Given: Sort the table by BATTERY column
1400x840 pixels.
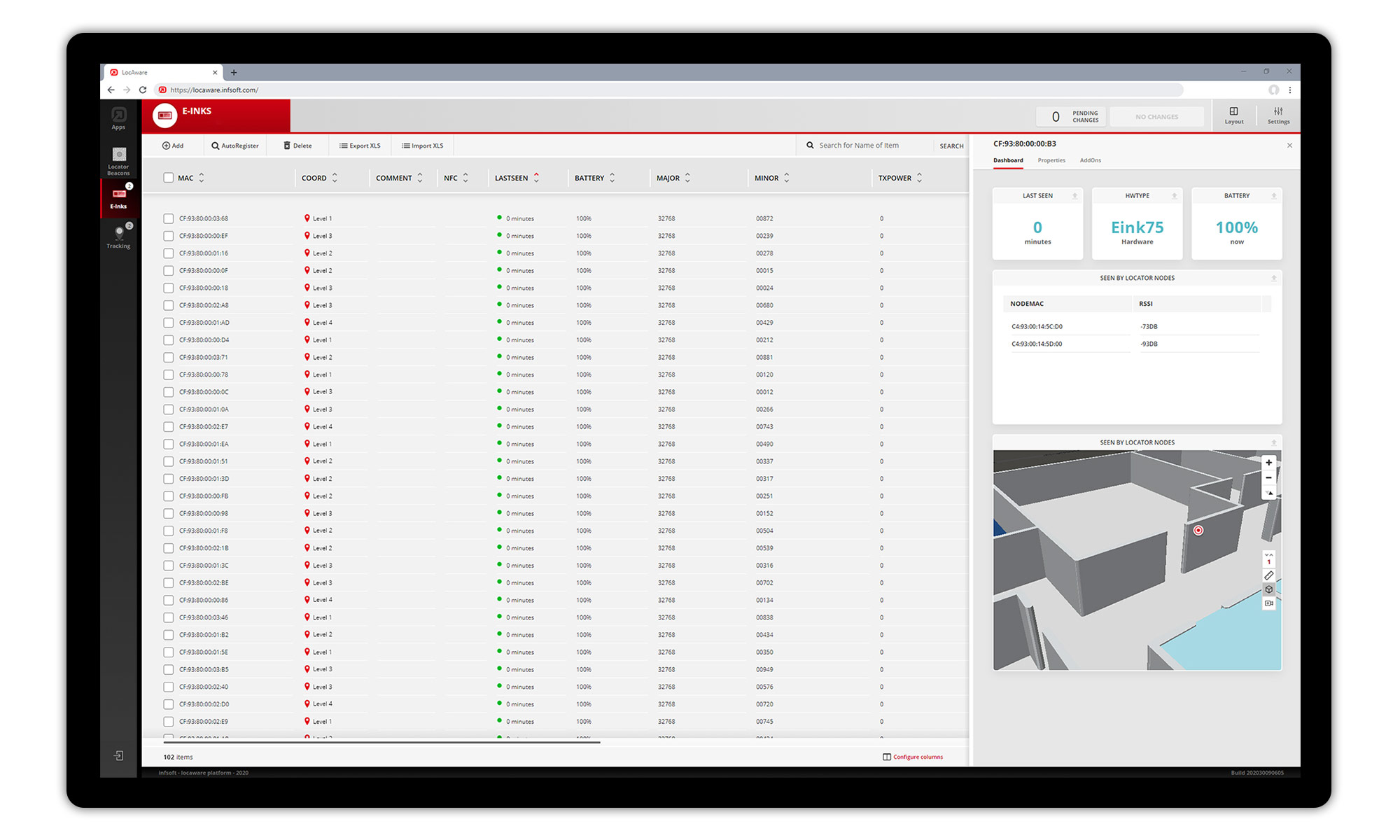Looking at the screenshot, I should click(613, 178).
